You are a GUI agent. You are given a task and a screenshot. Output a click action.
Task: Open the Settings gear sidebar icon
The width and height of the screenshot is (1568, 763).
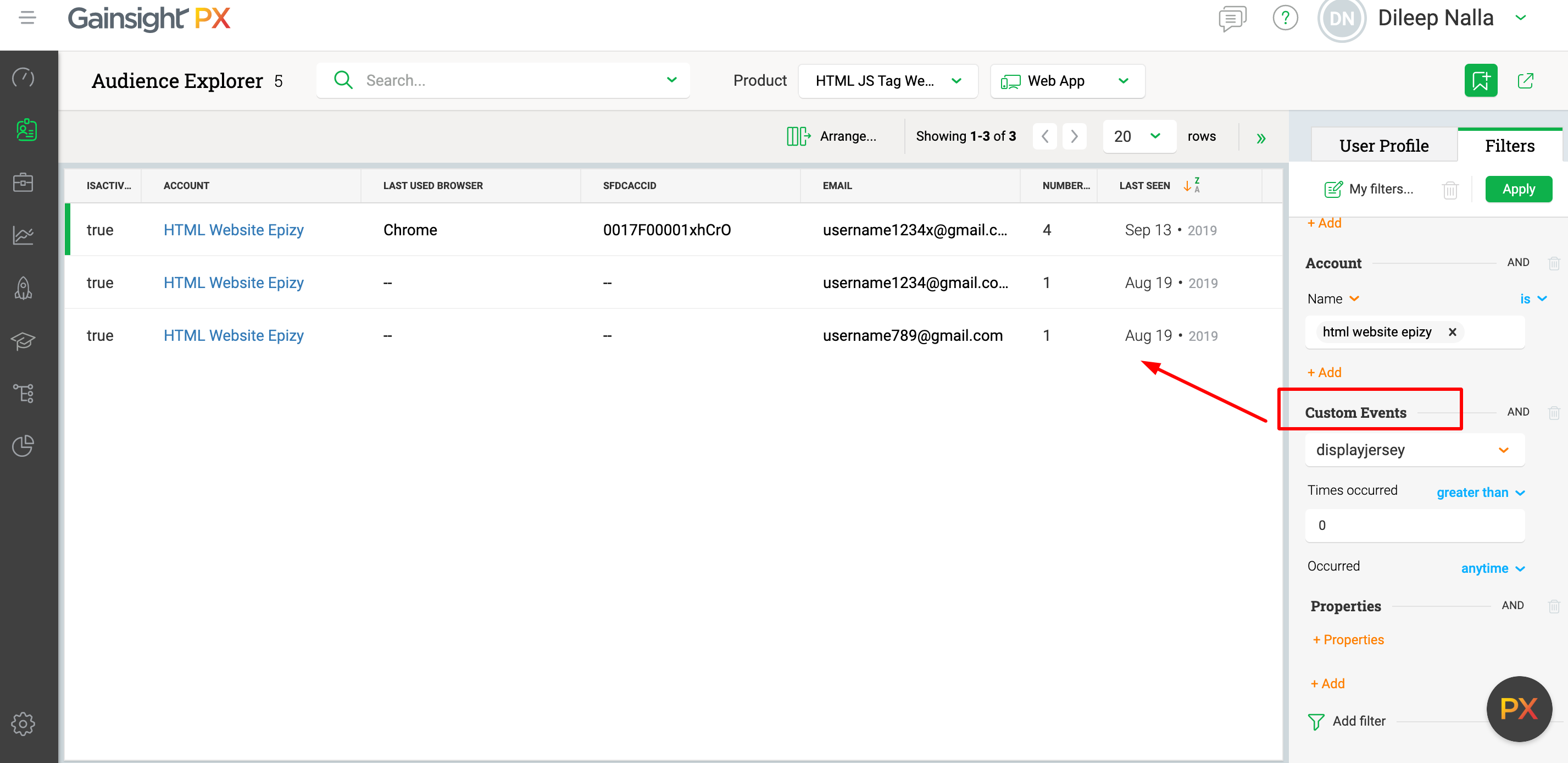24,723
